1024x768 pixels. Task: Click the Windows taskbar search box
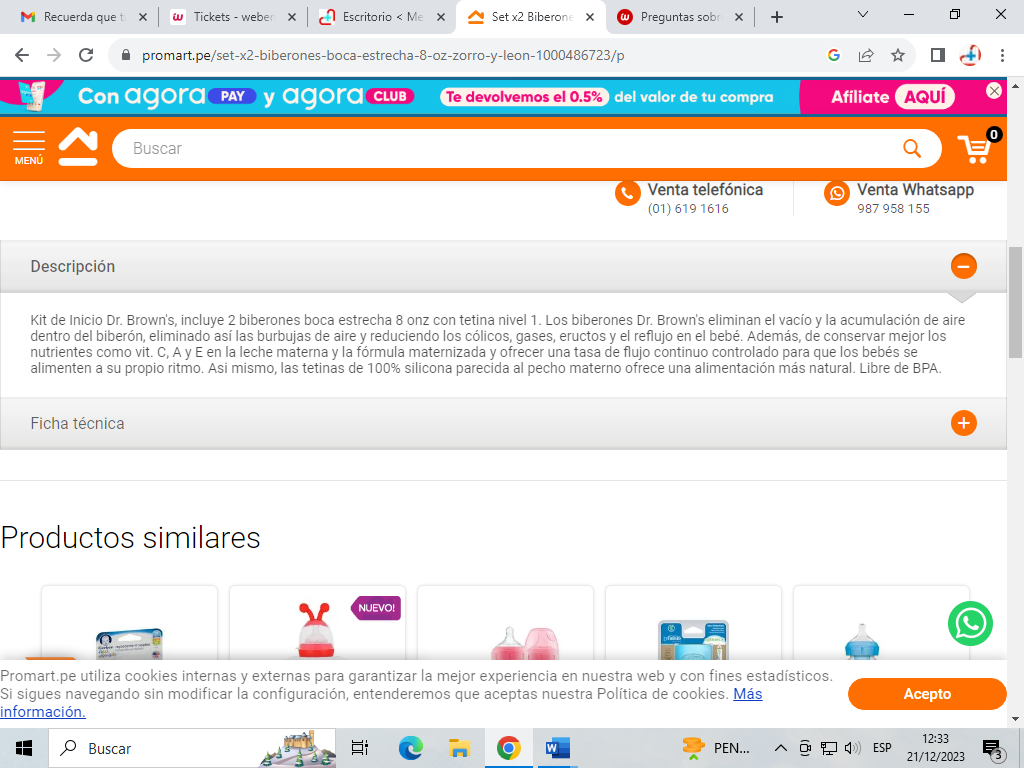click(x=192, y=748)
